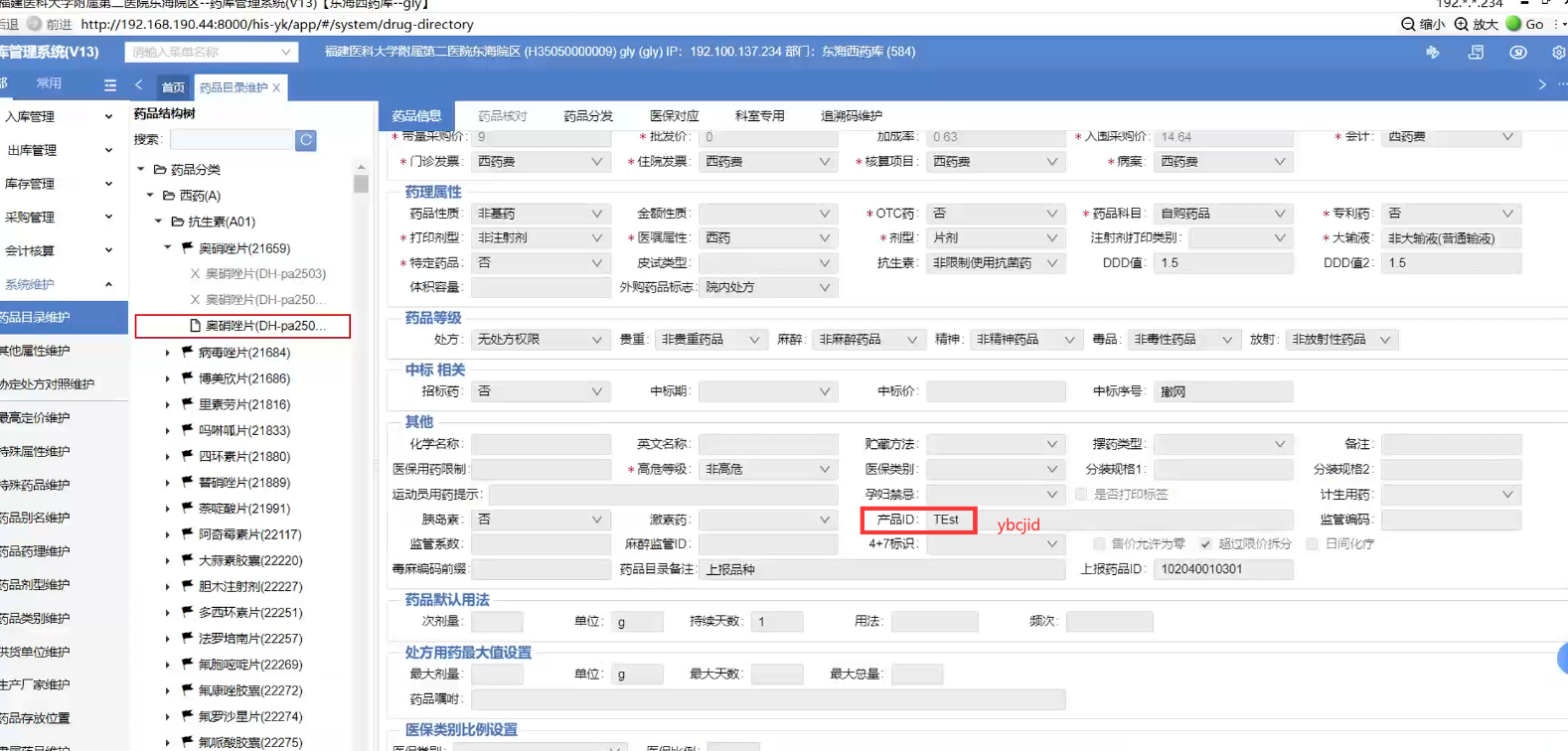
Task: Open the 招标药 dropdown
Action: click(541, 391)
